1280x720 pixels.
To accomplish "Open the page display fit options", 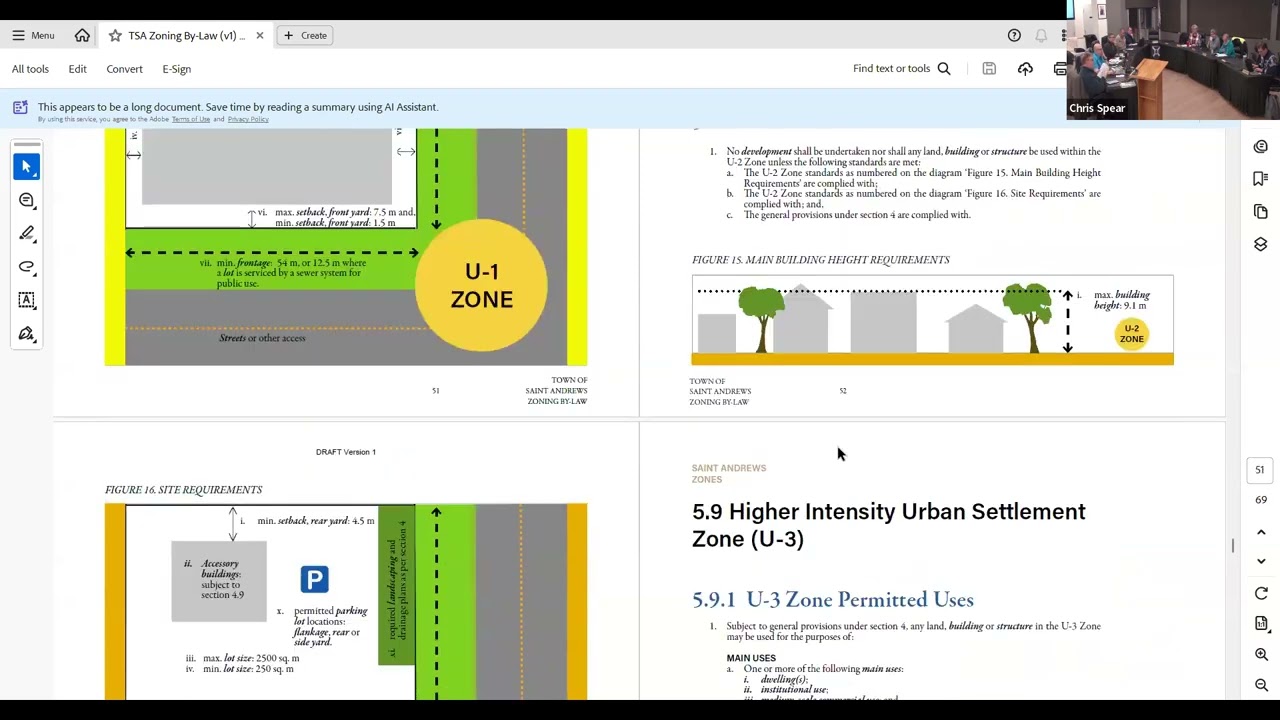I will [1261, 624].
